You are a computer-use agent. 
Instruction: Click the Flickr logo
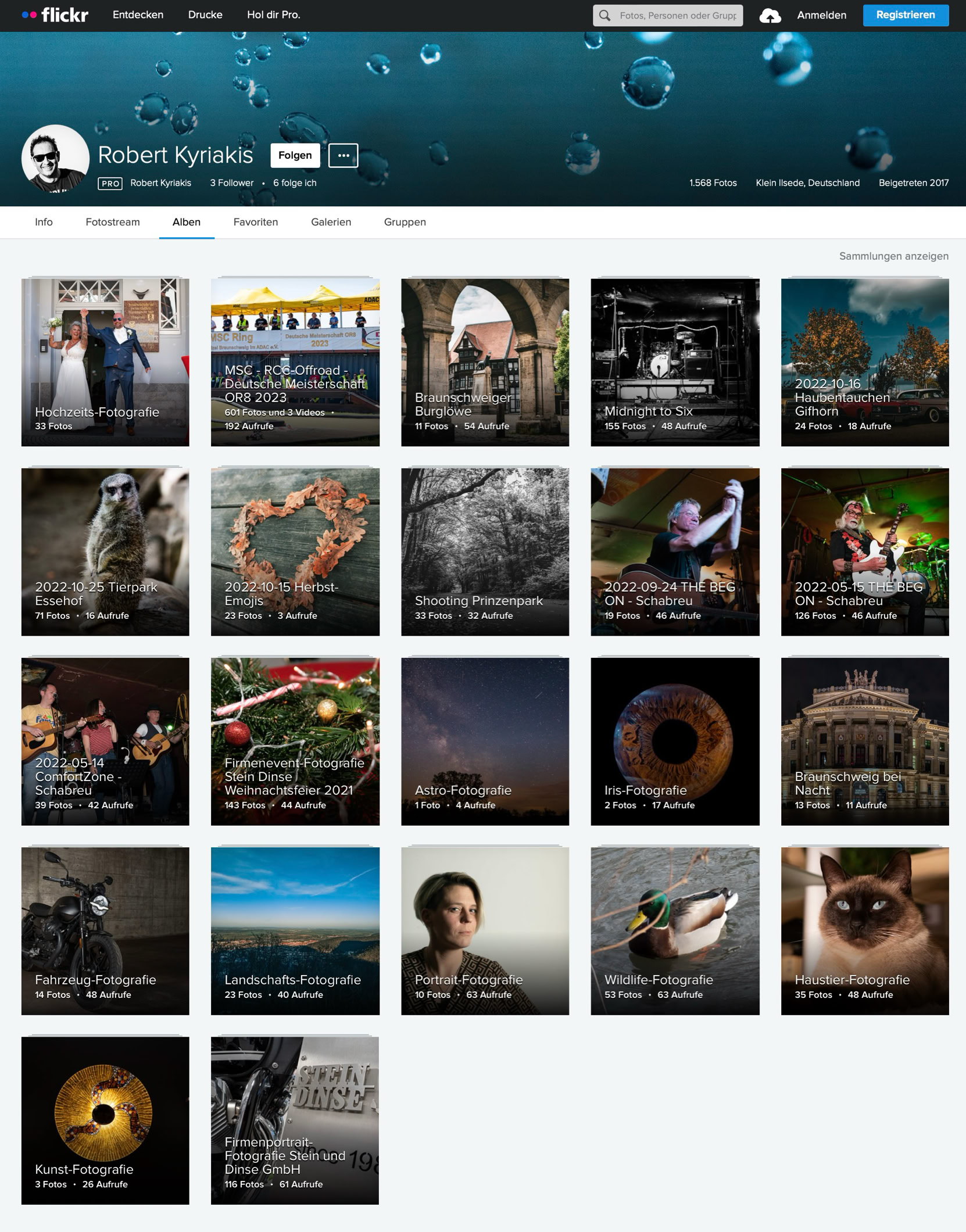click(55, 15)
